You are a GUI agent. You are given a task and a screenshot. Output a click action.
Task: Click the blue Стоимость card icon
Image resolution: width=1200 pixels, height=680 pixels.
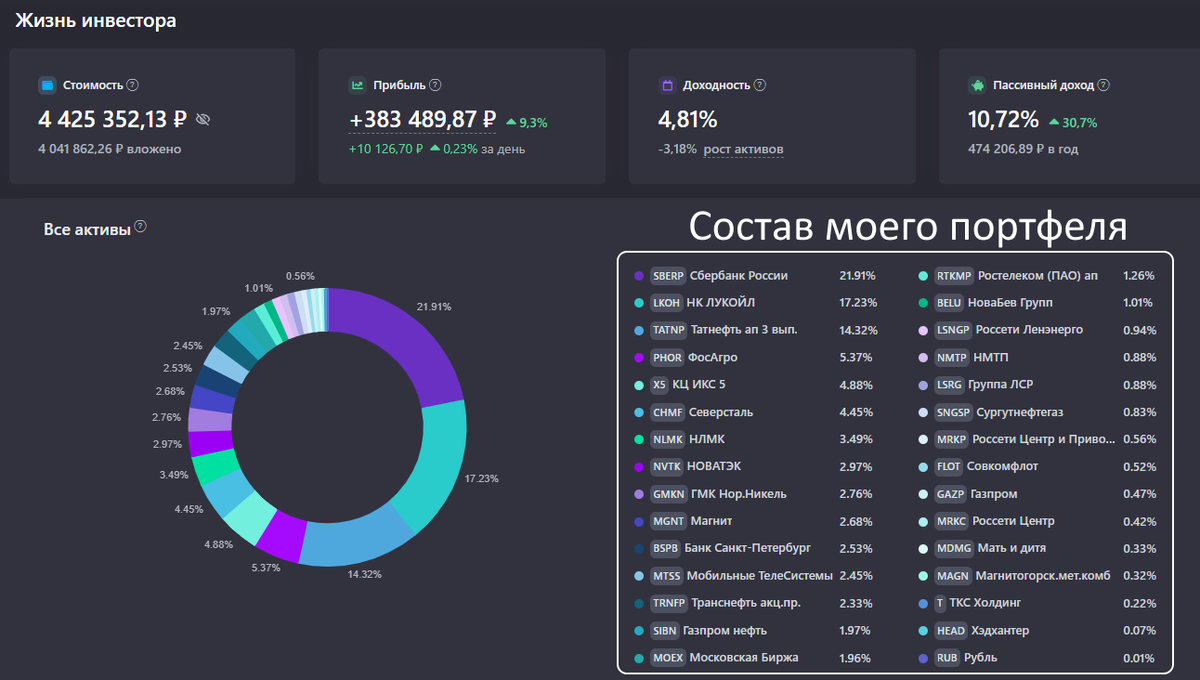click(47, 86)
